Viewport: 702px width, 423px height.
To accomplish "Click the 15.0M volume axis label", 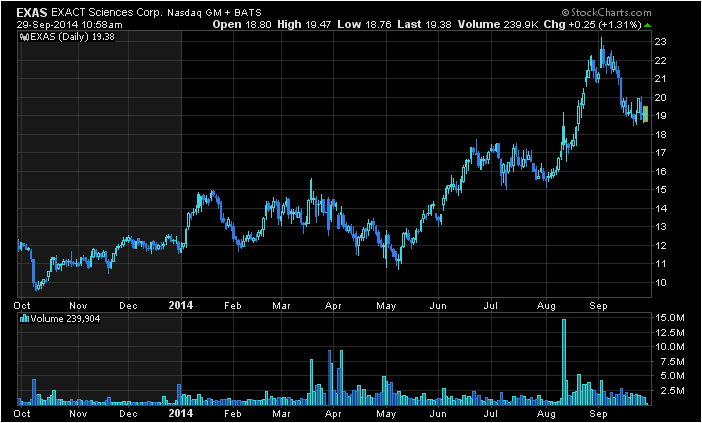I will (669, 318).
